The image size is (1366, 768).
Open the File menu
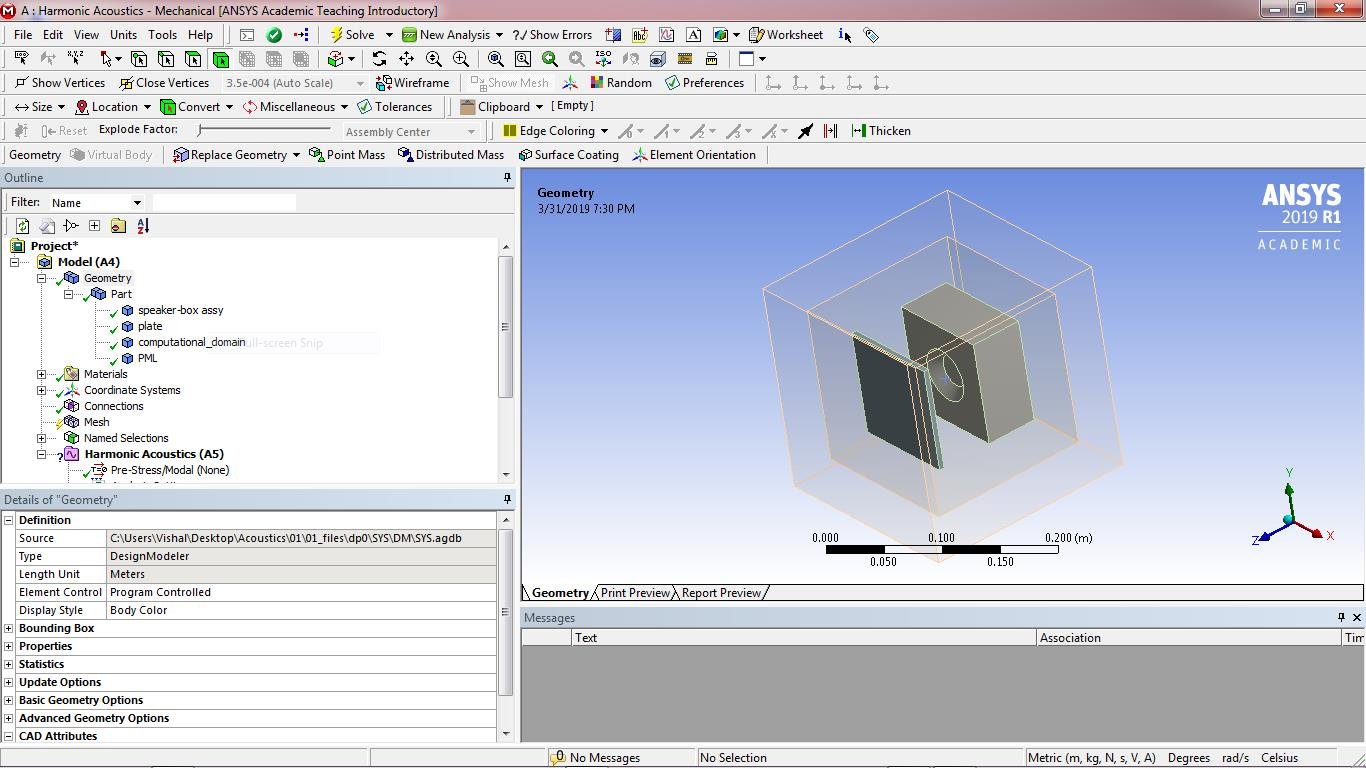[x=22, y=35]
